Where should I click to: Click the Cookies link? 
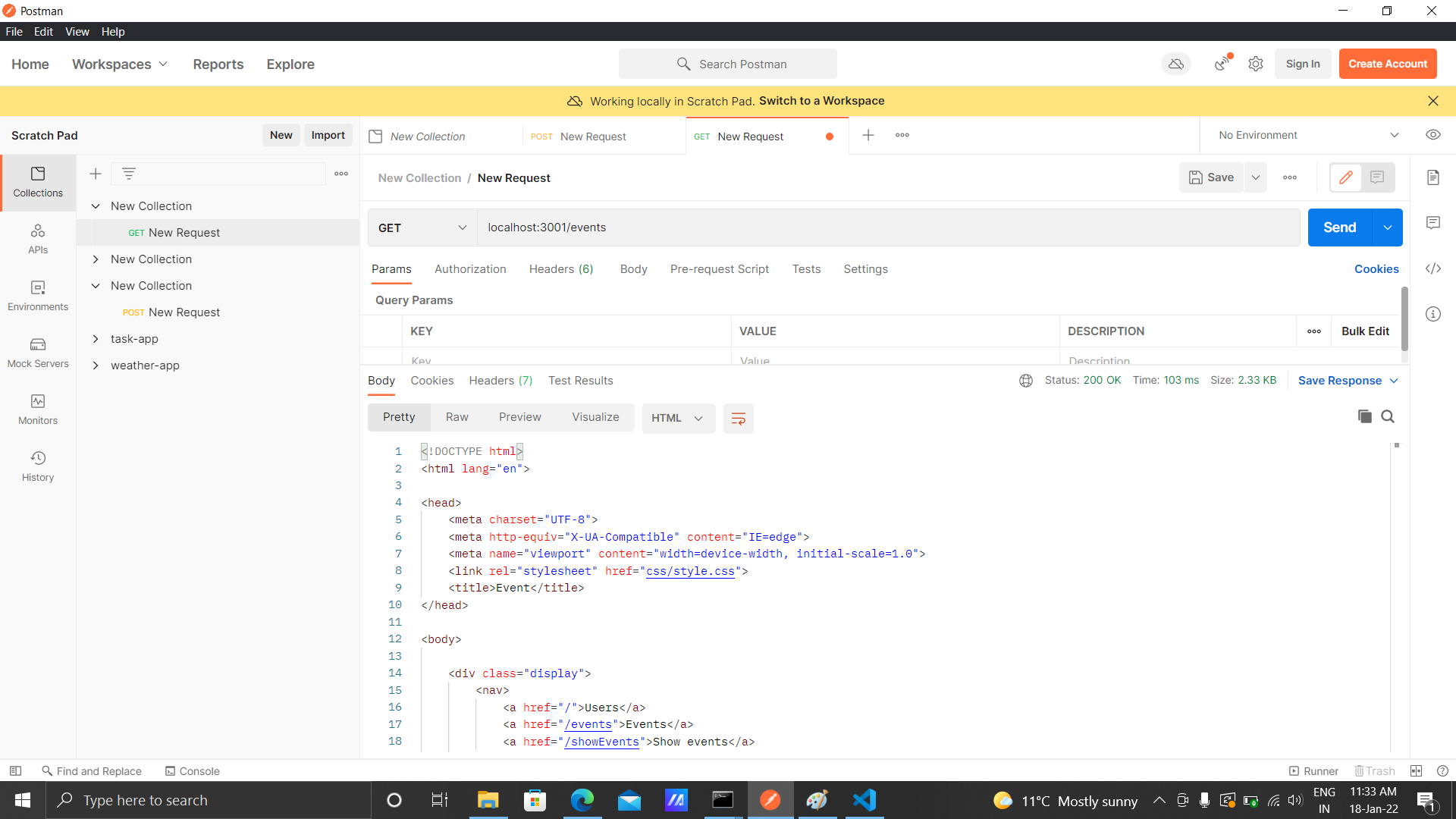coord(1376,269)
